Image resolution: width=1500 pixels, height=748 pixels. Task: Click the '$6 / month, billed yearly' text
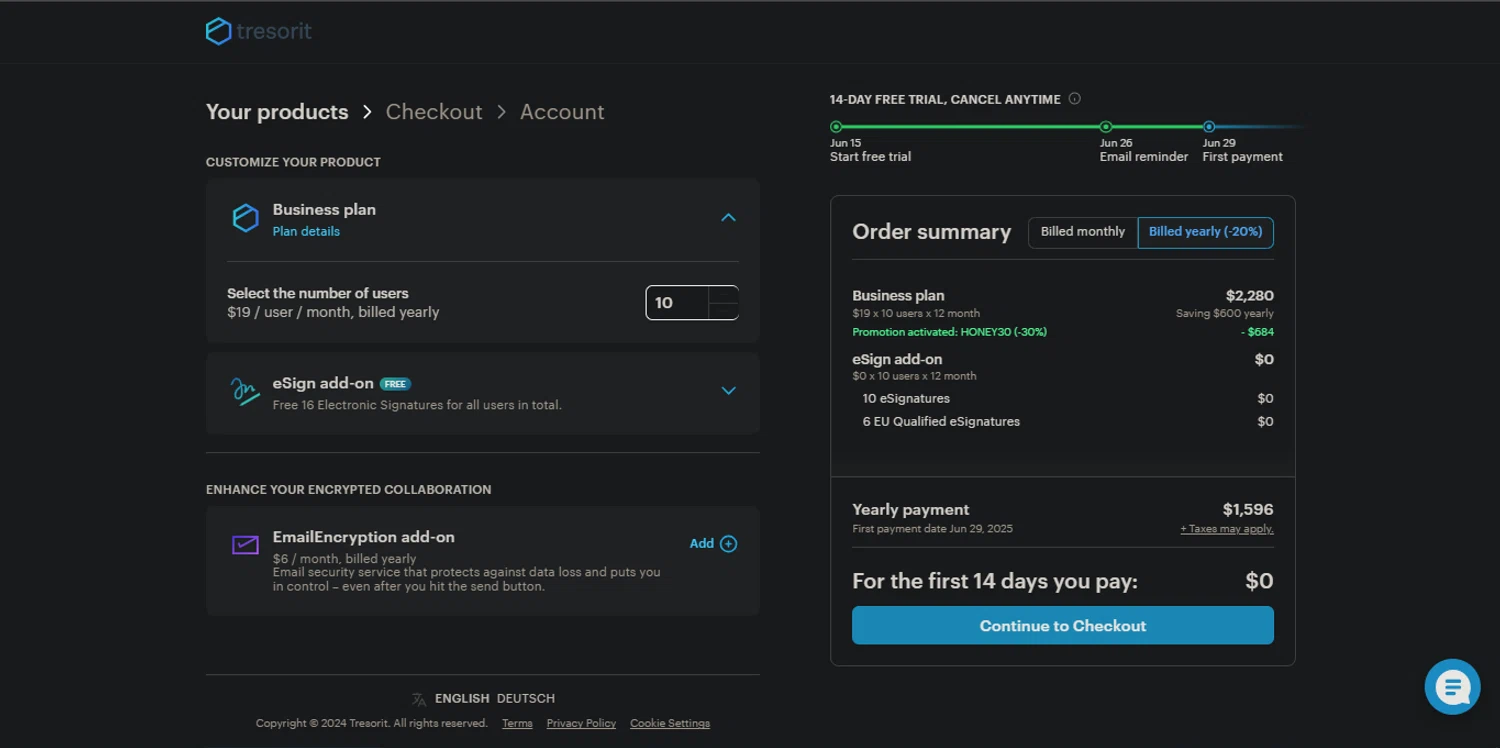pyautogui.click(x=344, y=559)
